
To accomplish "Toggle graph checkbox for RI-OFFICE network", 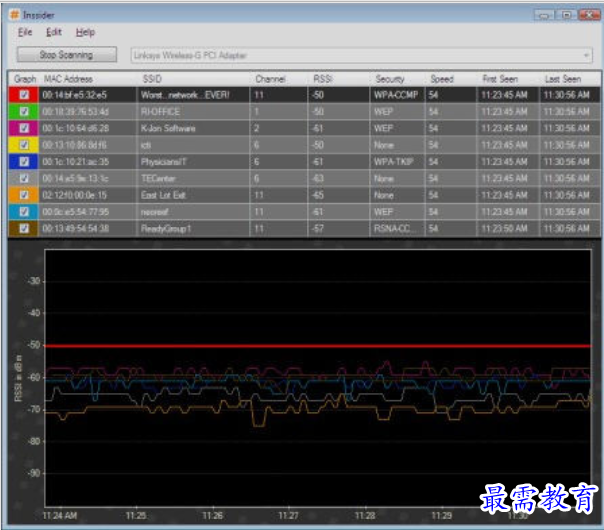I will pyautogui.click(x=24, y=111).
